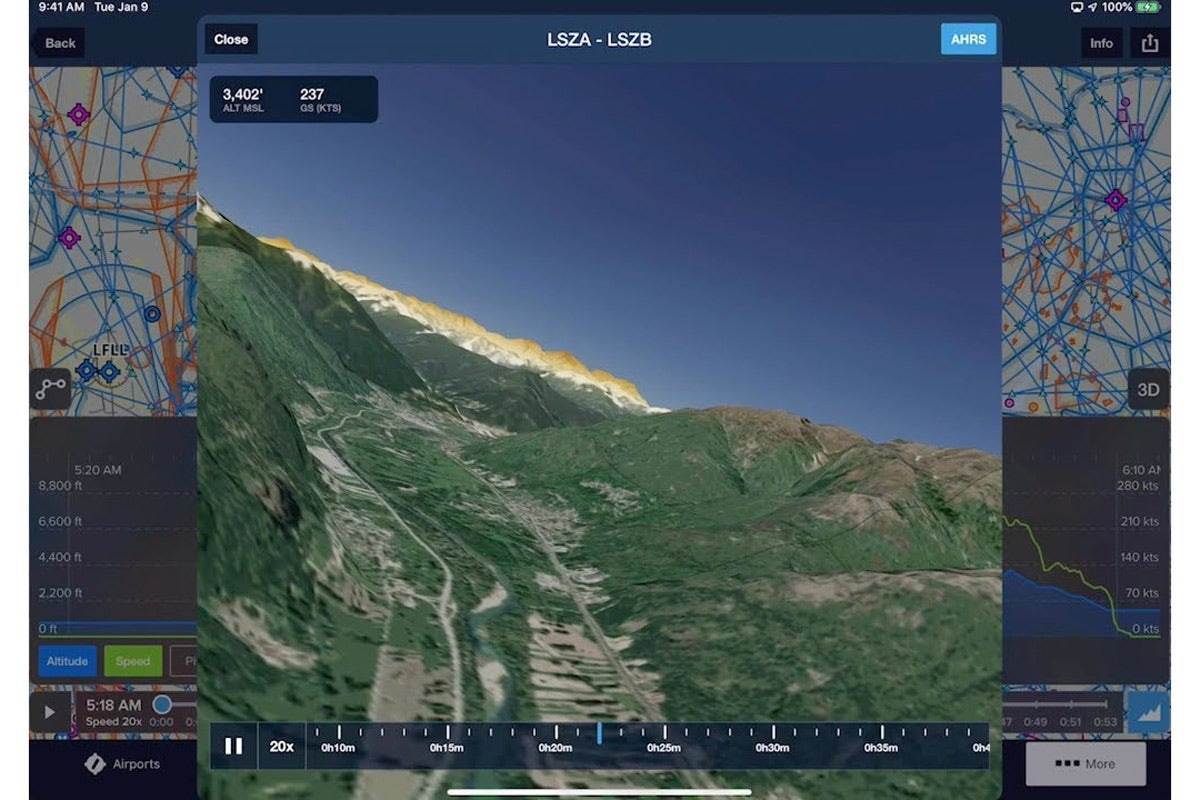This screenshot has height=800, width=1200.
Task: Change the 20x playback speed
Action: (281, 746)
